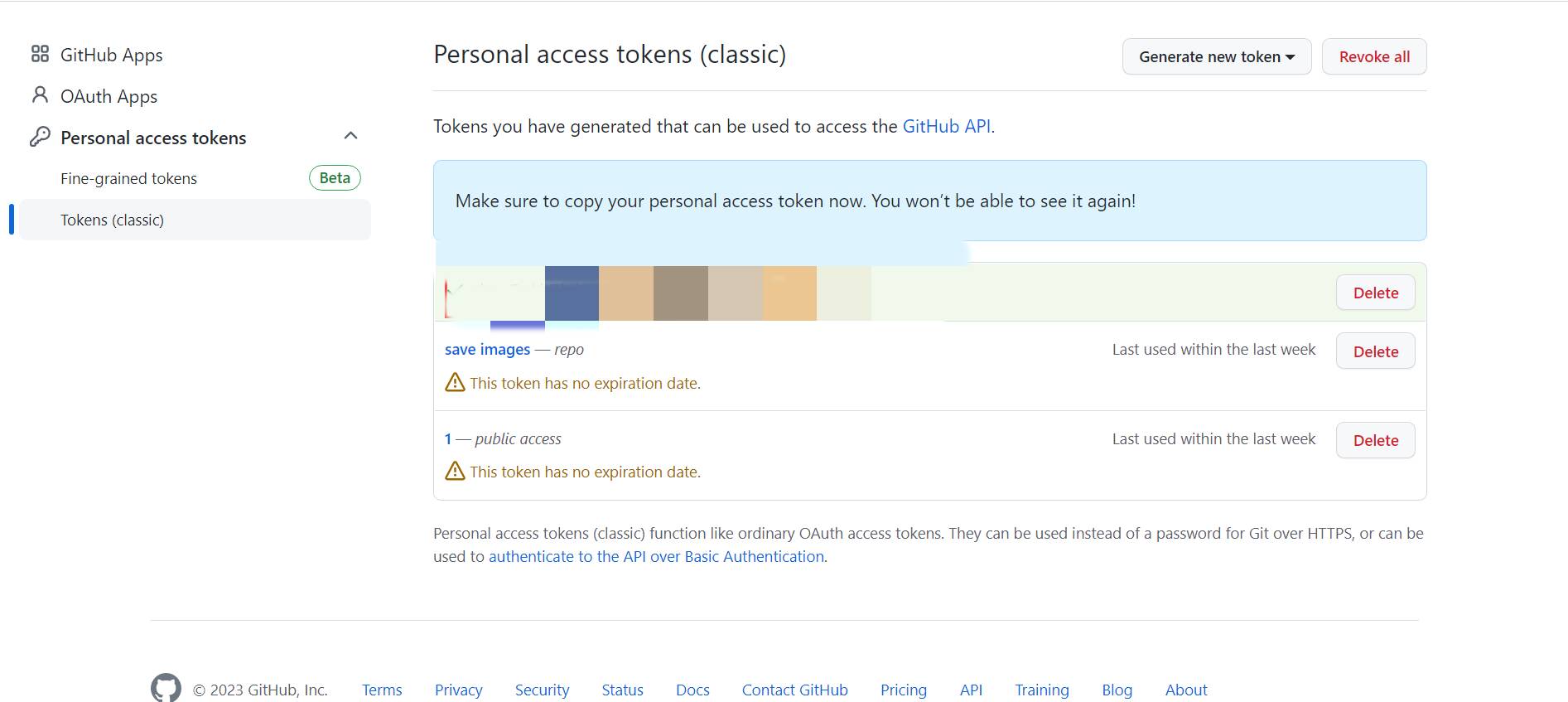Open the GitHub API link

tap(946, 126)
